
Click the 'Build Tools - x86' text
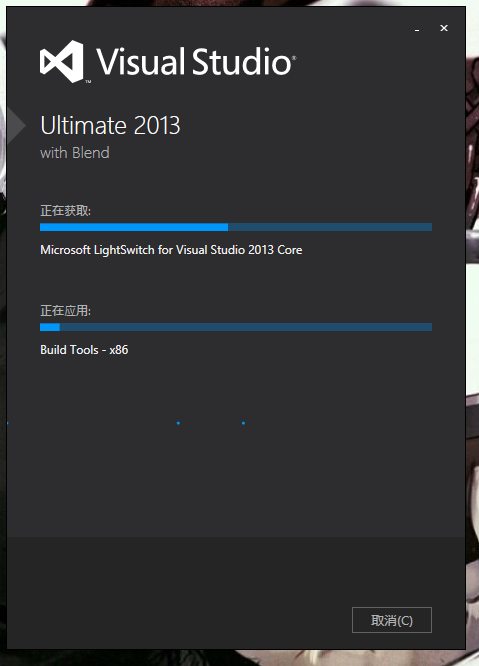click(84, 350)
